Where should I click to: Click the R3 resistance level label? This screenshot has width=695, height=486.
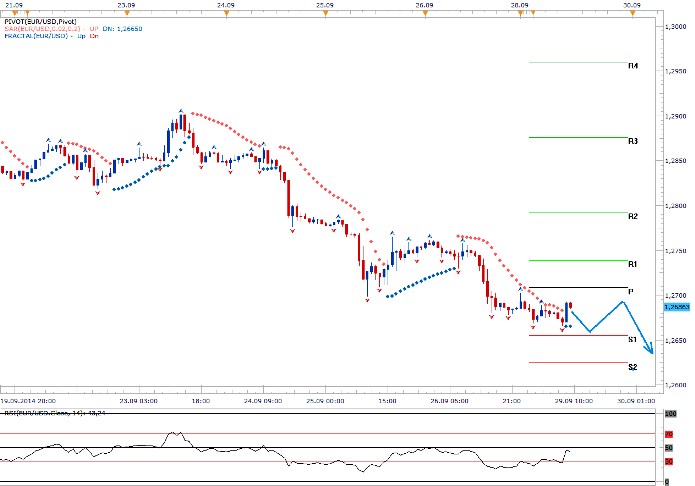click(x=633, y=142)
